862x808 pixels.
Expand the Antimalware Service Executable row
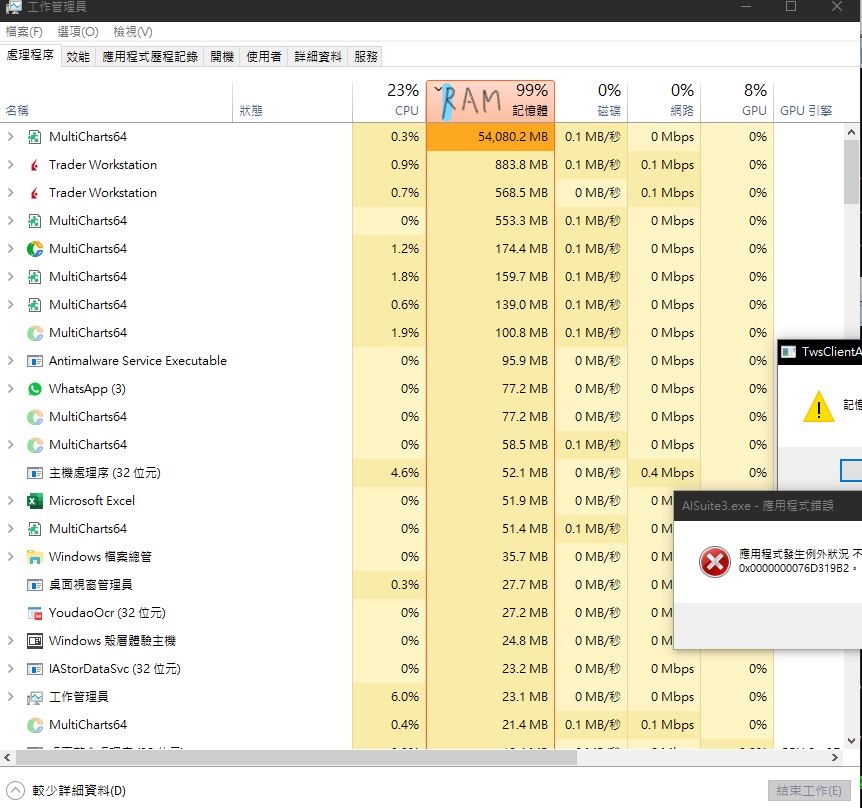10,361
